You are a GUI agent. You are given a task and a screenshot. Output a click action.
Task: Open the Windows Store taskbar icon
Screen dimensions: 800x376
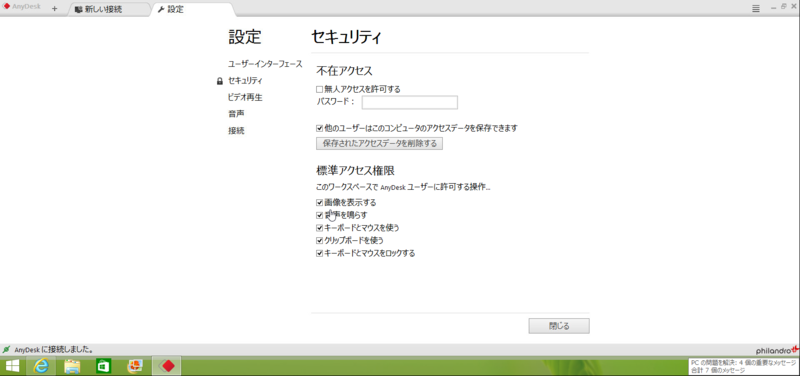click(x=104, y=366)
